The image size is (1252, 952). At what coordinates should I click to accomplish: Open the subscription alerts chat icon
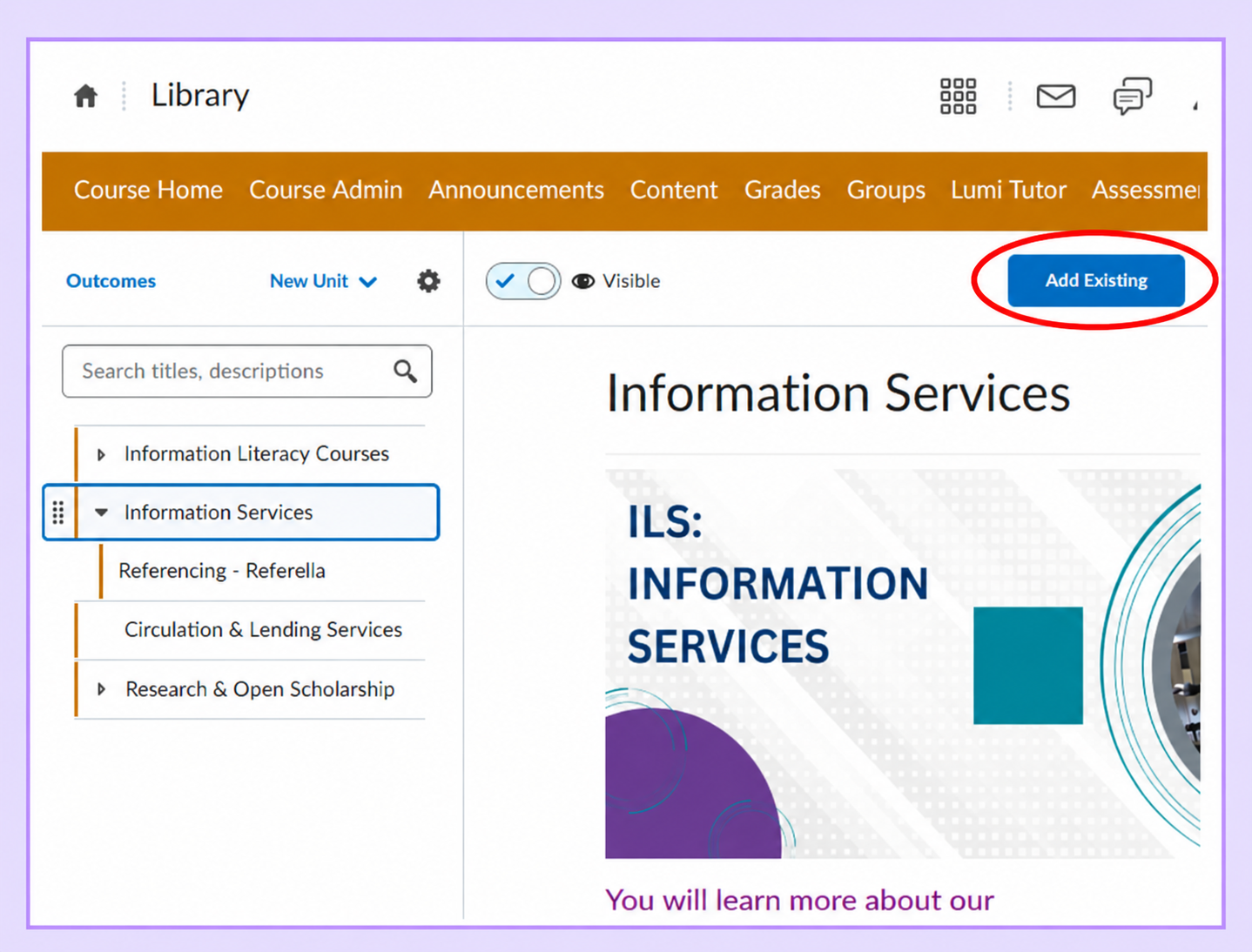(x=1132, y=96)
